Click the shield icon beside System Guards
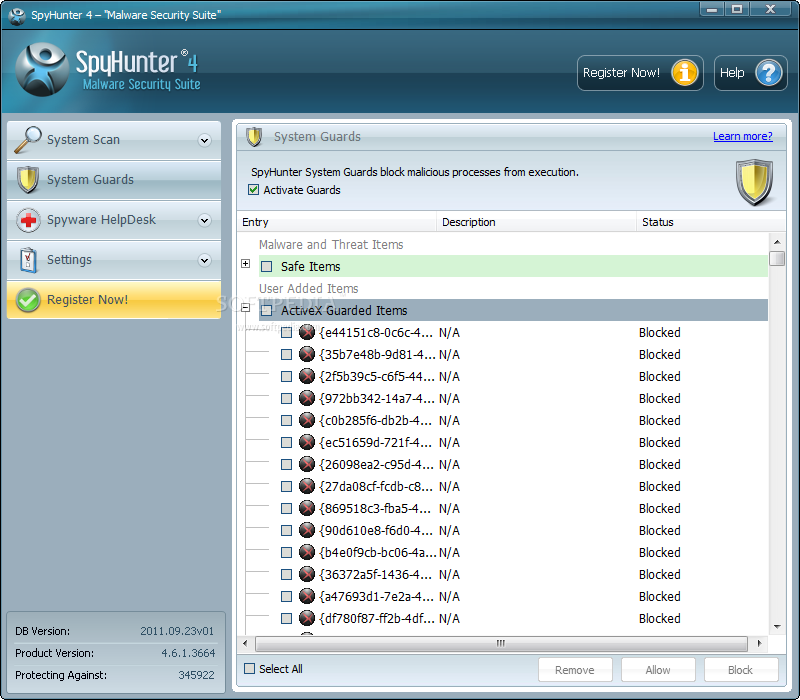800x700 pixels. [28, 180]
